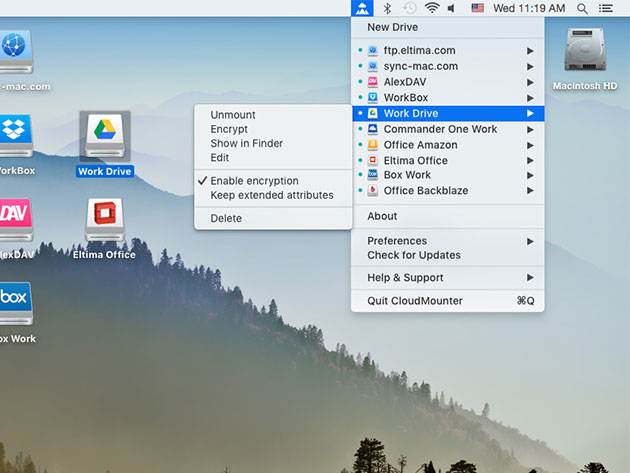Open Spotlight search magnifier
Image resolution: width=630 pixels, height=473 pixels.
pyautogui.click(x=582, y=8)
